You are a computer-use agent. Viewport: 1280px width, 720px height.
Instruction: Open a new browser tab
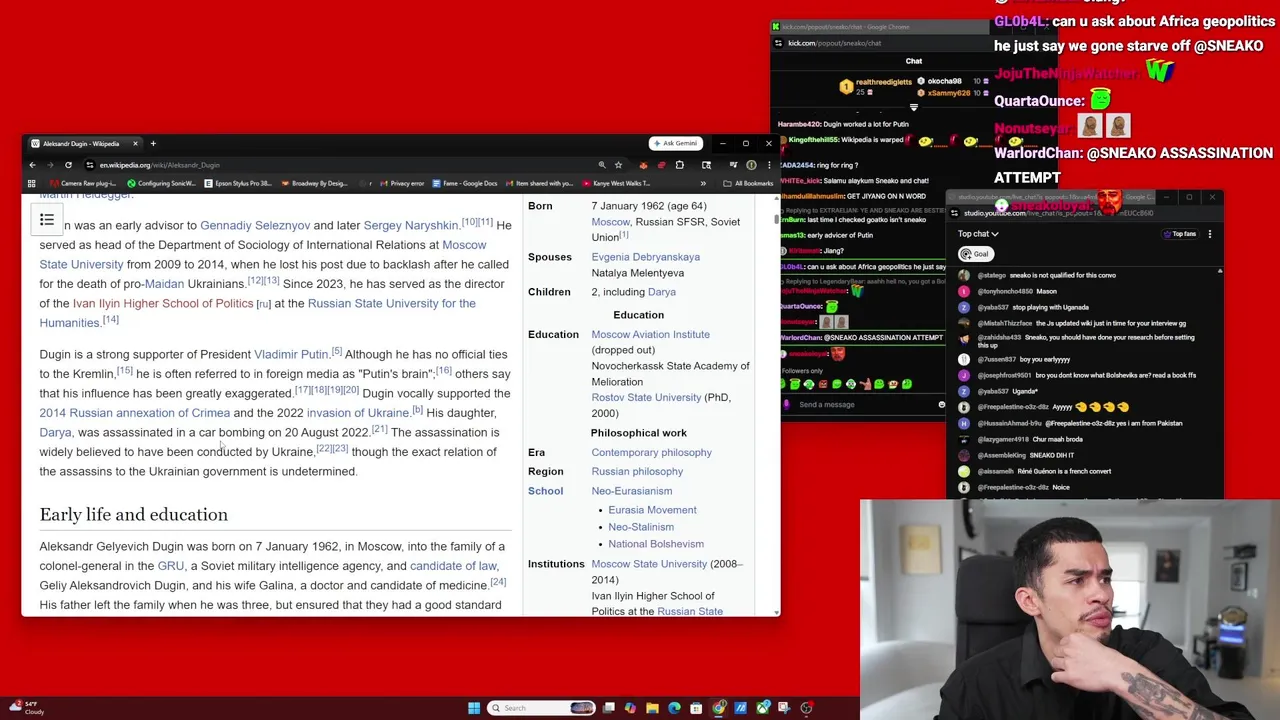click(153, 143)
